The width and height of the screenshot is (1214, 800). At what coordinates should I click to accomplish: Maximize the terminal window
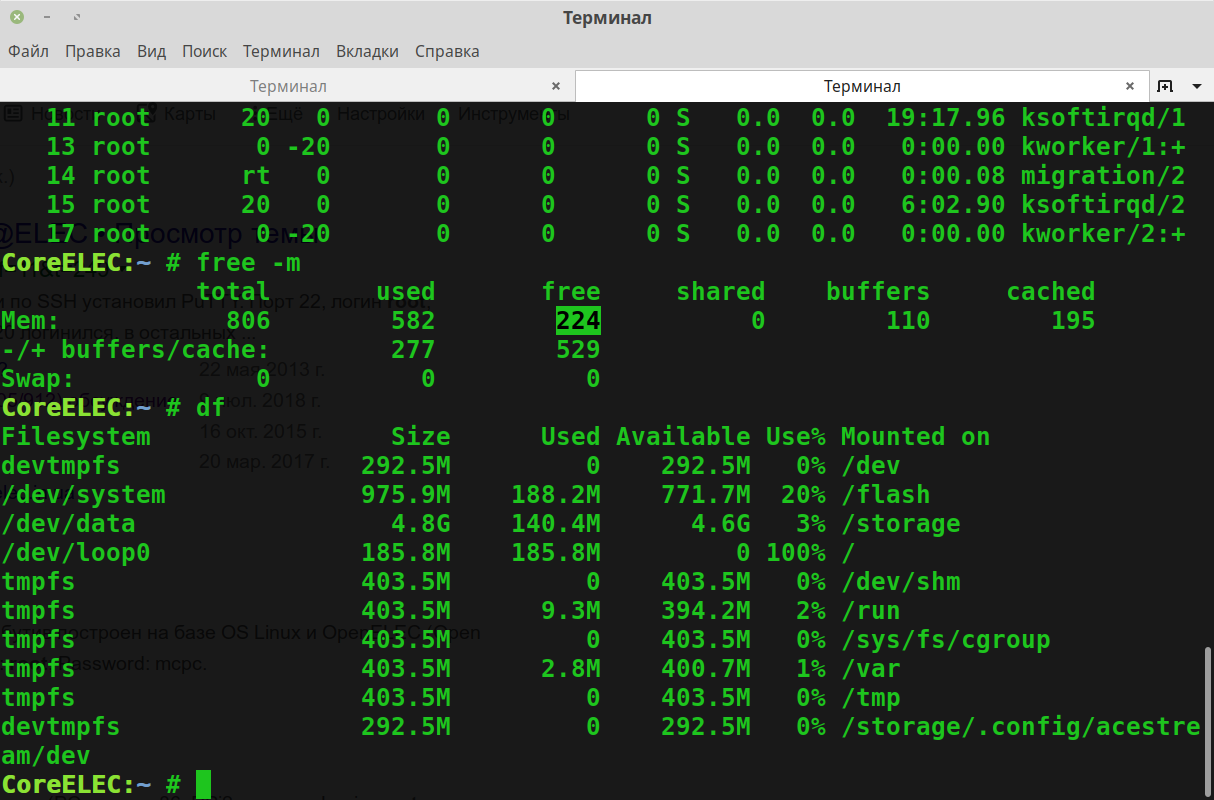point(77,18)
